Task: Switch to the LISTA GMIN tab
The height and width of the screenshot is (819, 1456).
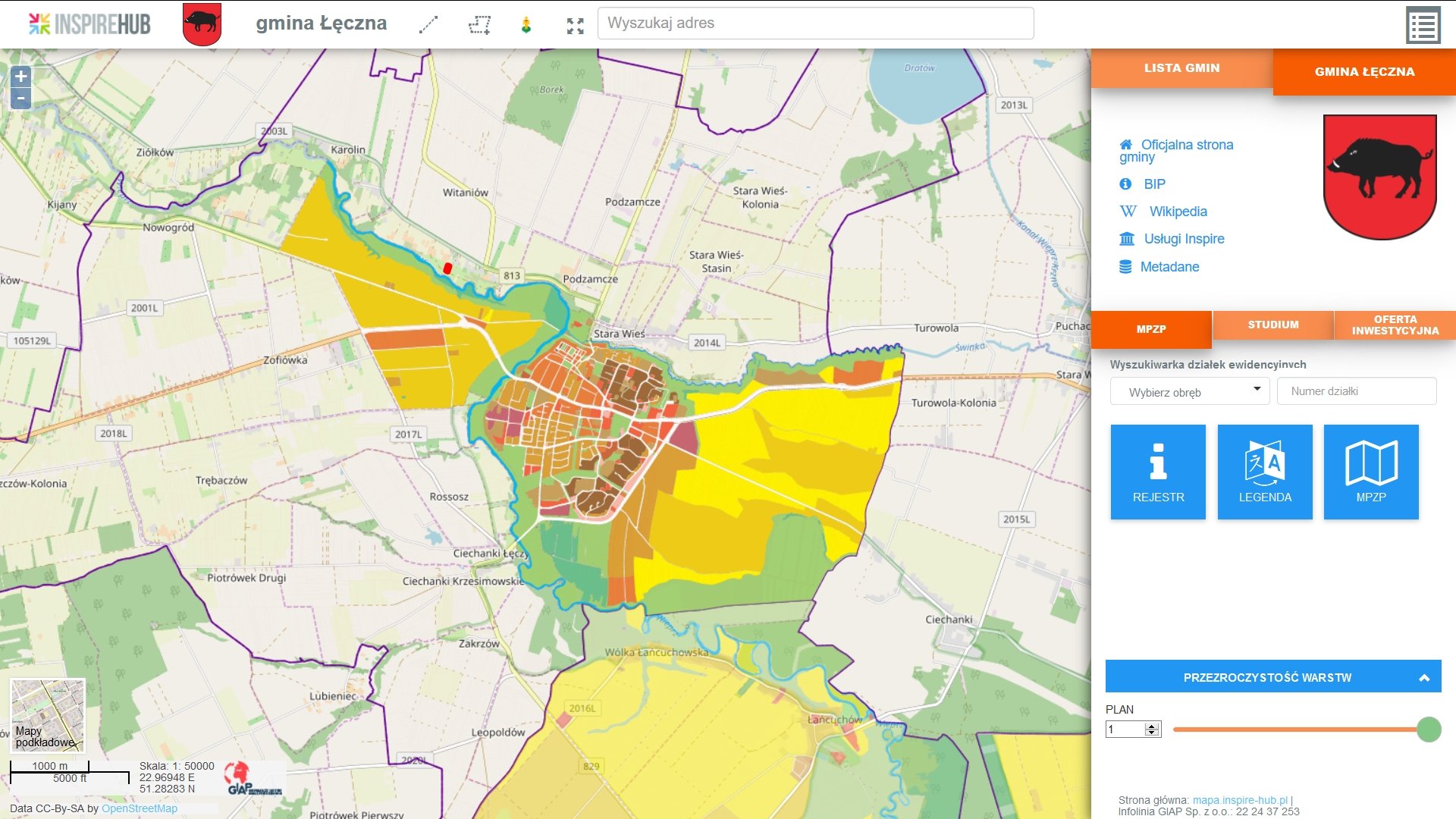Action: (x=1181, y=68)
